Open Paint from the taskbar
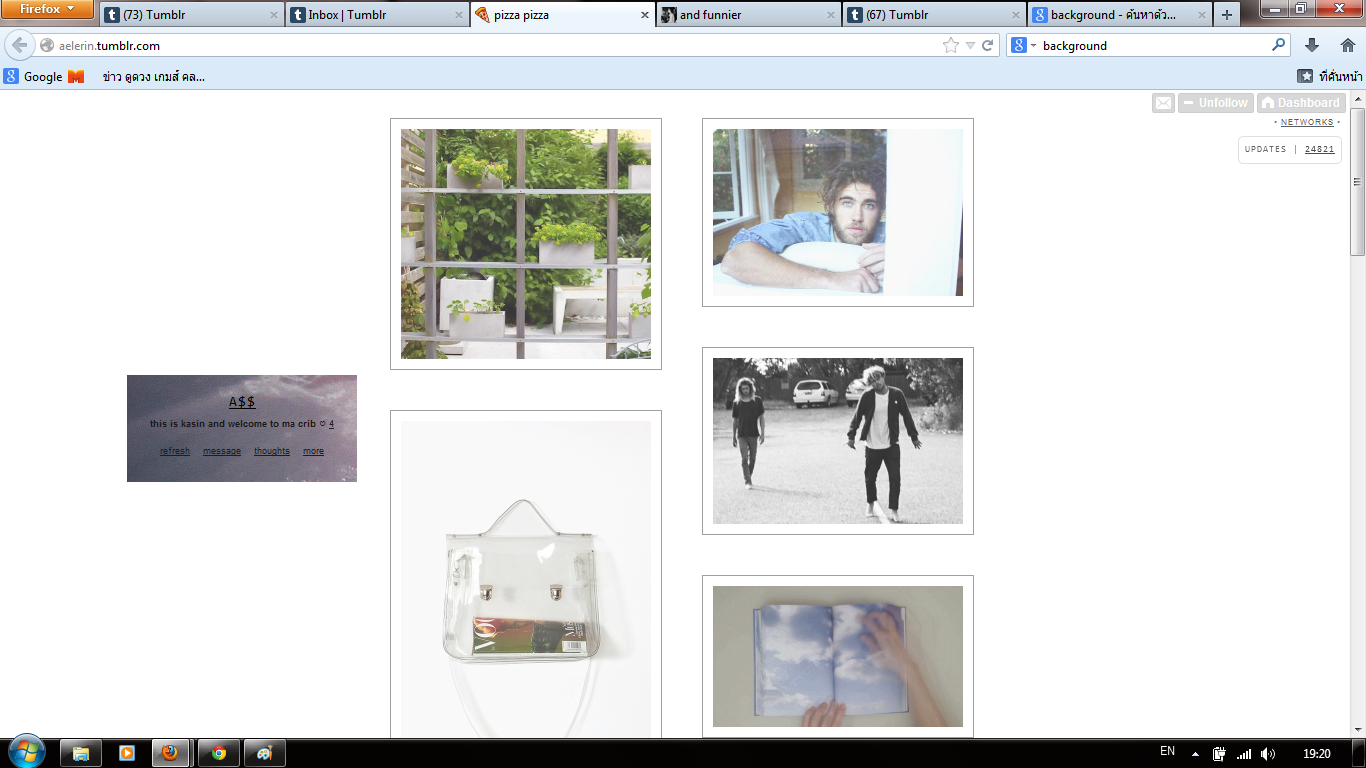The image size is (1366, 768). click(265, 753)
